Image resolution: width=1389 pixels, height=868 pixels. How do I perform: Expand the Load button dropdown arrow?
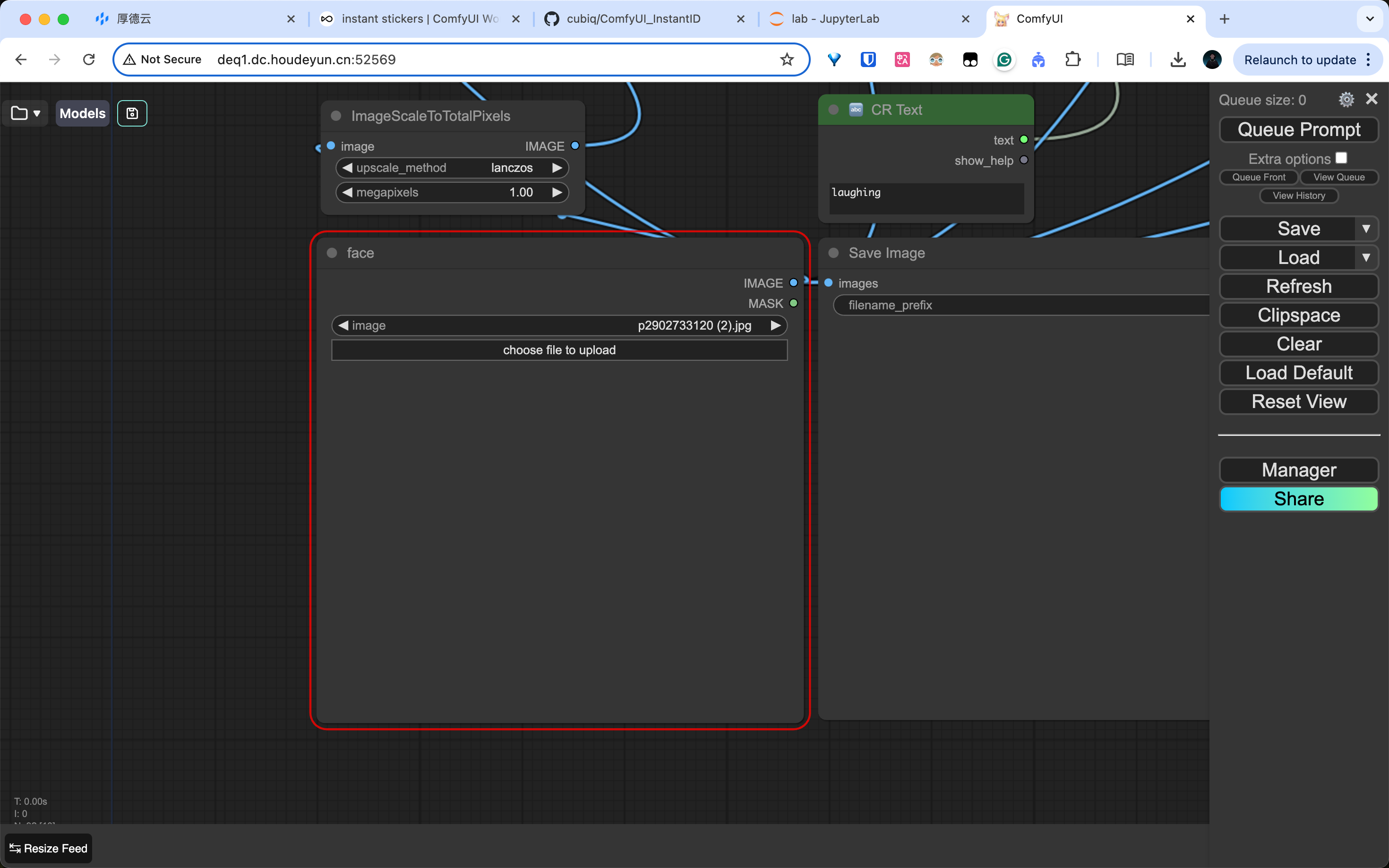(1366, 257)
